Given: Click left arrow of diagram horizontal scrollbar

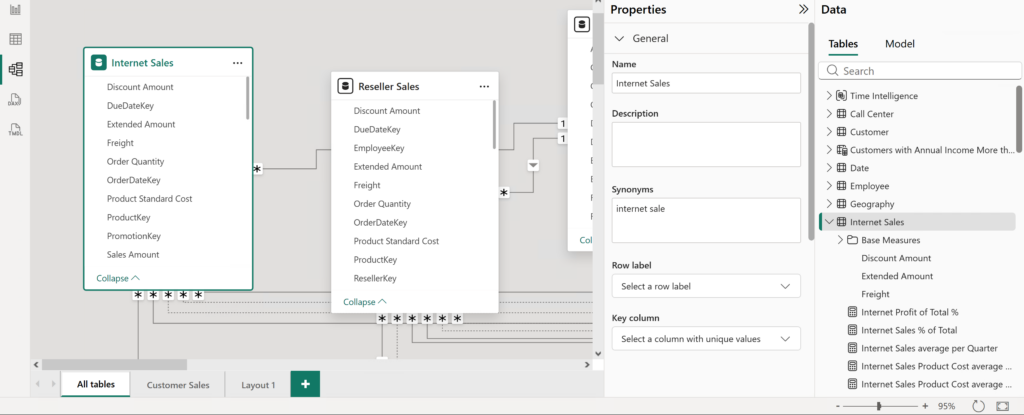Looking at the screenshot, I should tap(37, 365).
